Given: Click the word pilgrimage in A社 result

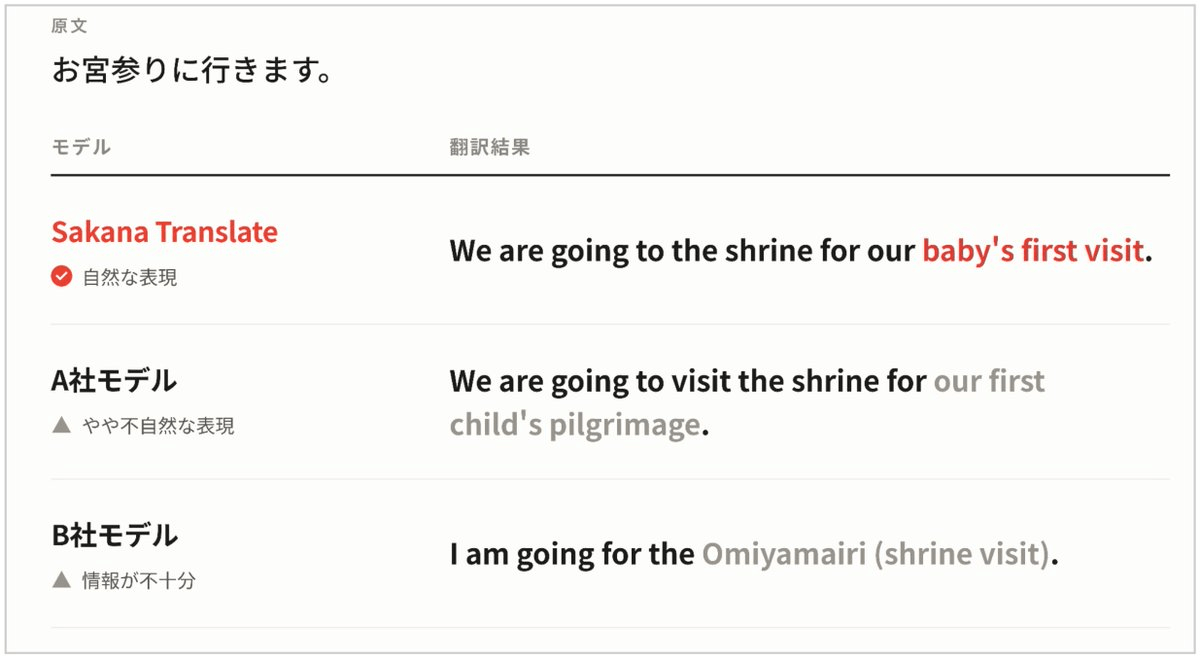Looking at the screenshot, I should [624, 426].
